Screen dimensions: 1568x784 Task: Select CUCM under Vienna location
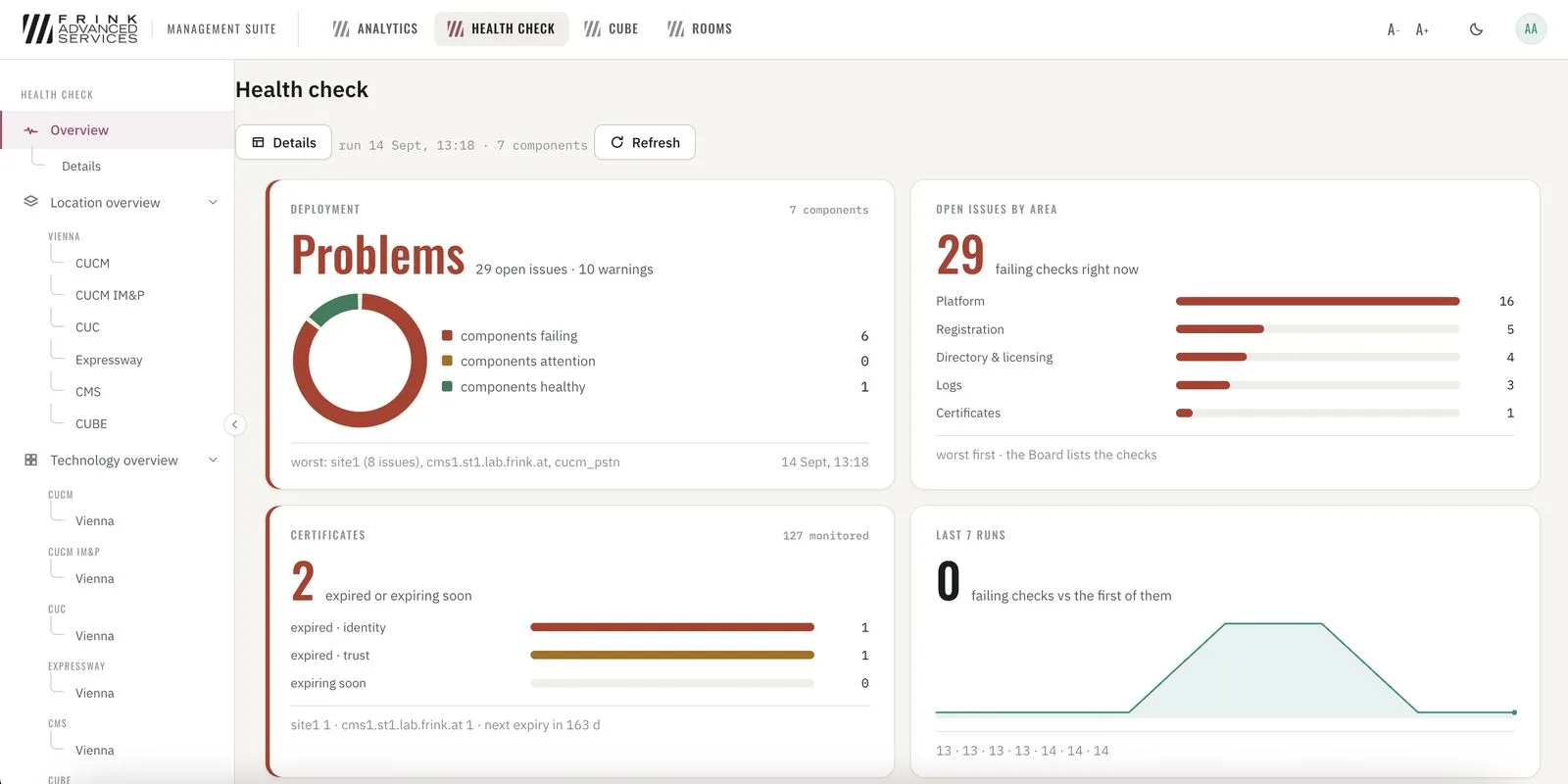coord(92,264)
